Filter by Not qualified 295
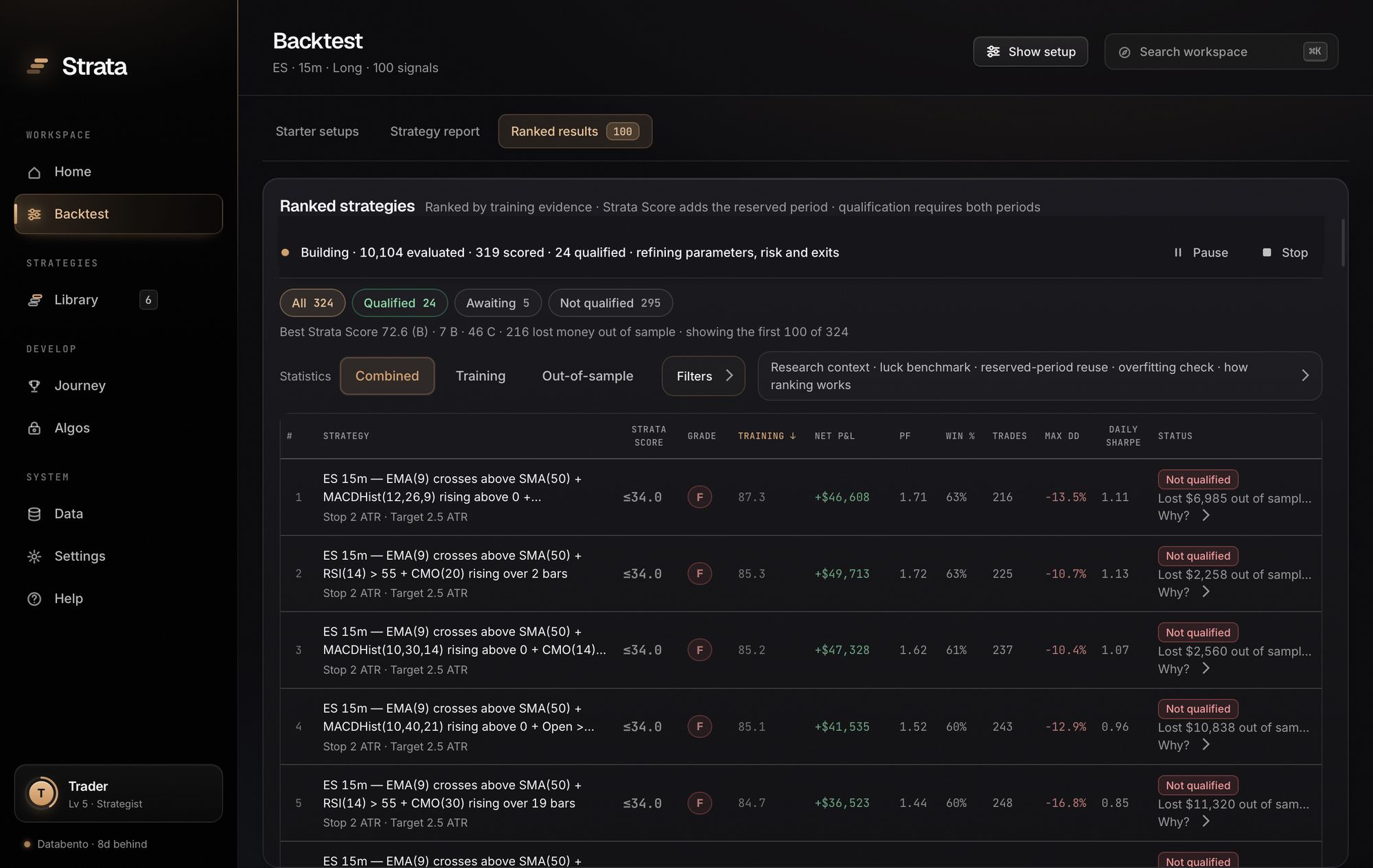1373x868 pixels. (x=610, y=303)
